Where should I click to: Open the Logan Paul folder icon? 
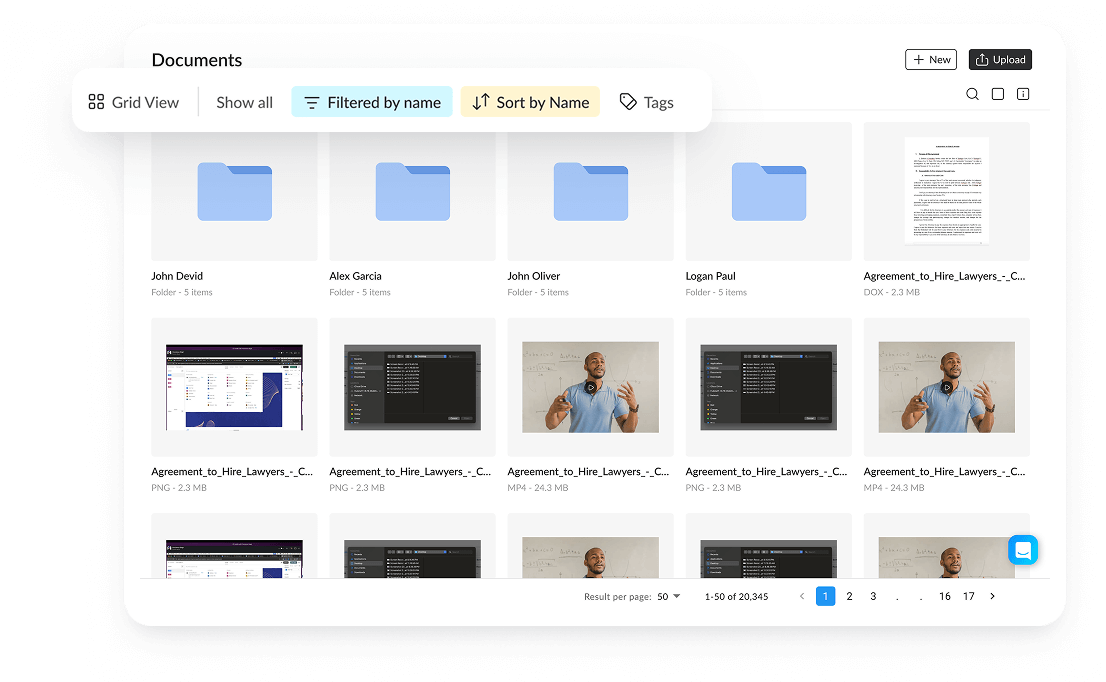768,192
